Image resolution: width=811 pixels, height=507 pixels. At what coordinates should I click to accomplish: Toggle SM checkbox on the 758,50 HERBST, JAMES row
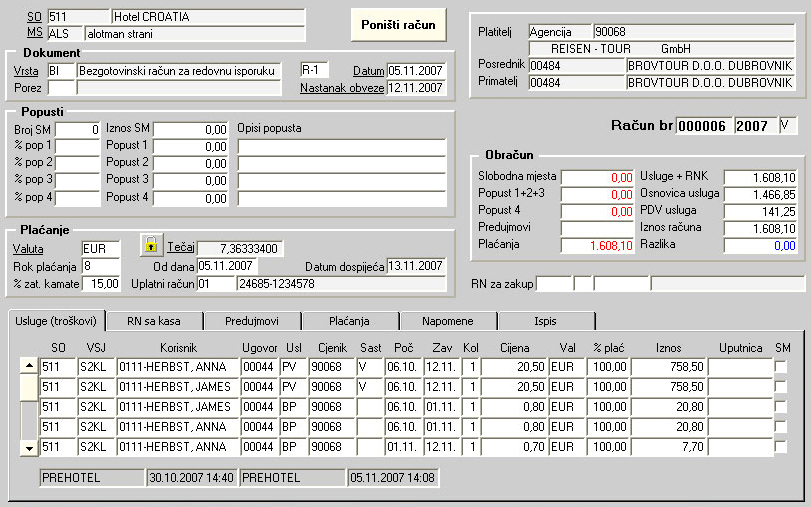[x=780, y=387]
